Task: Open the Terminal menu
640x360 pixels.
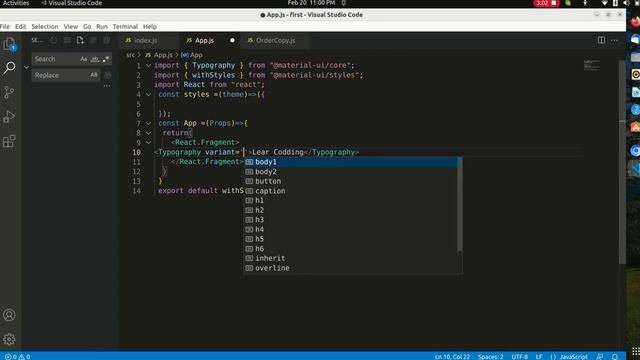Action: pyautogui.click(x=125, y=27)
